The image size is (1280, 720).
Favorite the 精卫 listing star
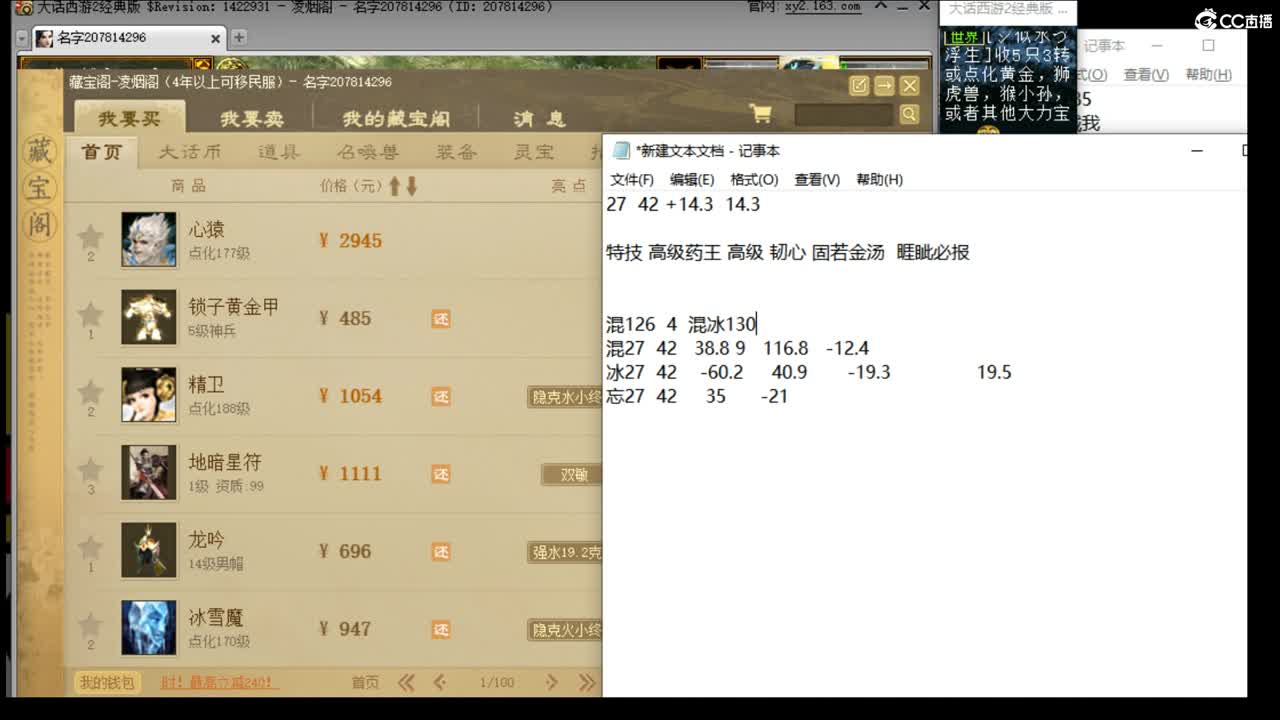point(91,392)
